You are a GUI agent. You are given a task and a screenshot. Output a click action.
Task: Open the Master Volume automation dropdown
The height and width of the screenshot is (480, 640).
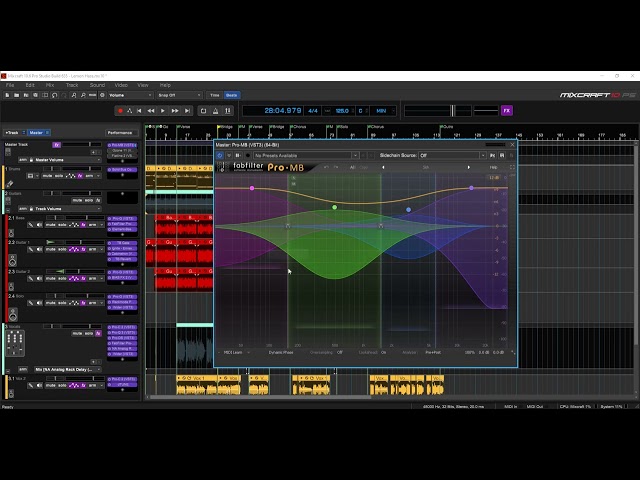click(67, 160)
